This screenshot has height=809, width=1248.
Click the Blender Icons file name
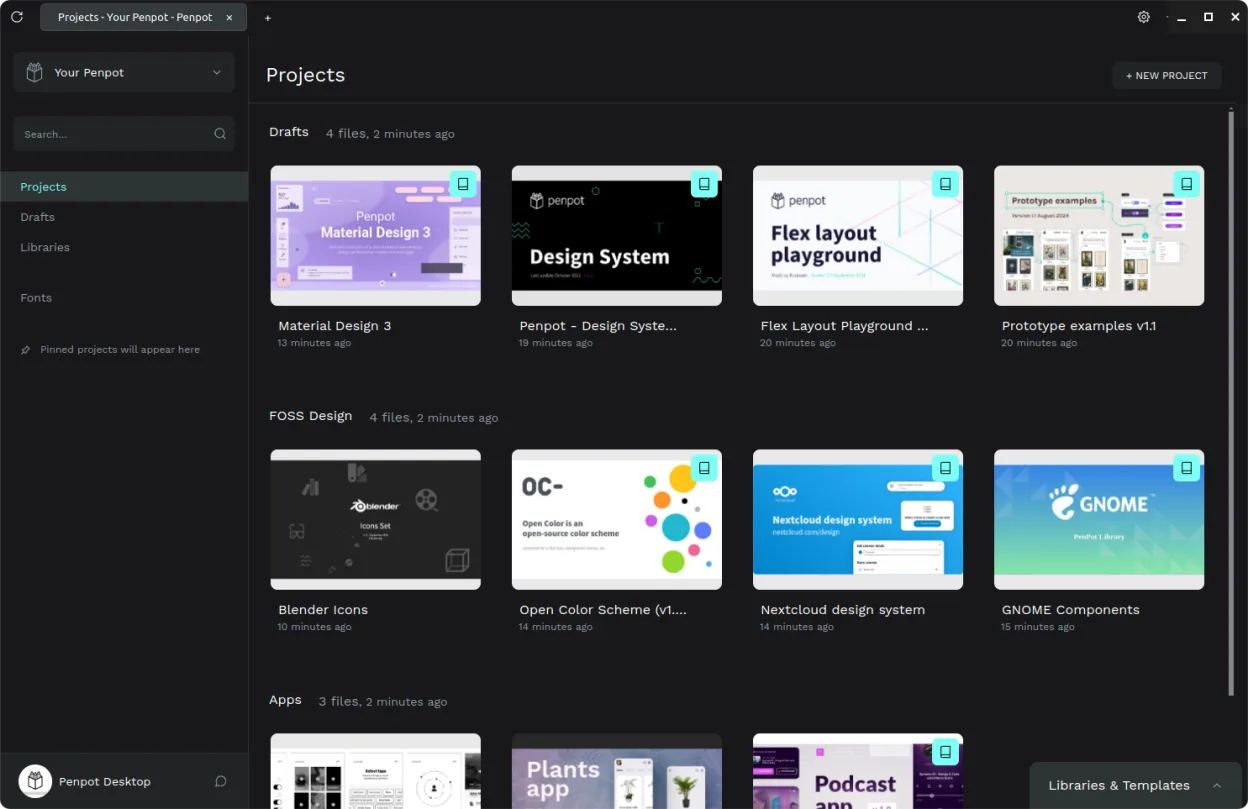point(323,610)
